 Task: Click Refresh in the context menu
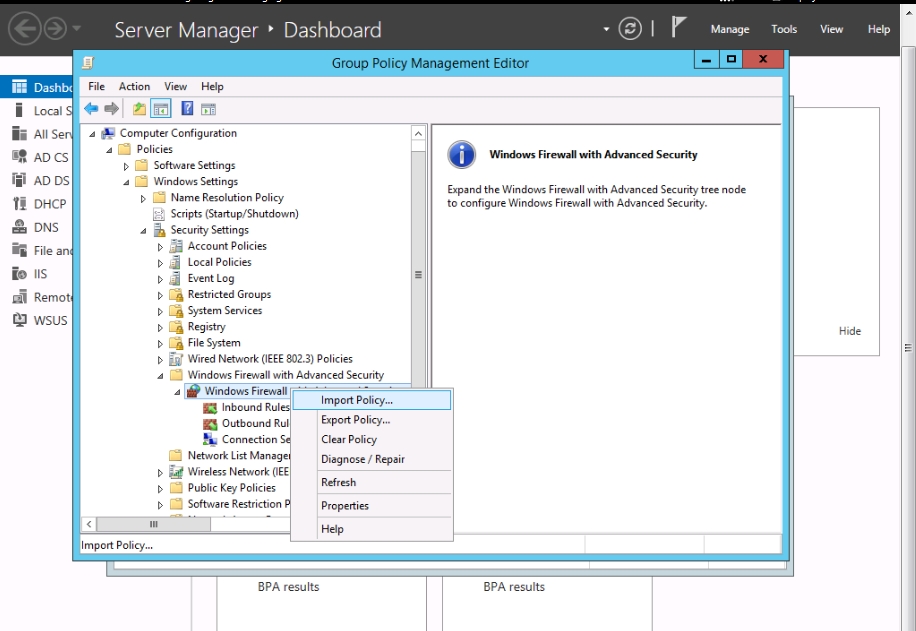pyautogui.click(x=372, y=483)
